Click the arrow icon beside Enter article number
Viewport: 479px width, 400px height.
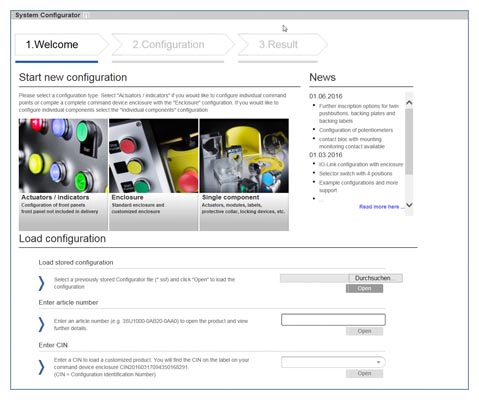click(41, 324)
